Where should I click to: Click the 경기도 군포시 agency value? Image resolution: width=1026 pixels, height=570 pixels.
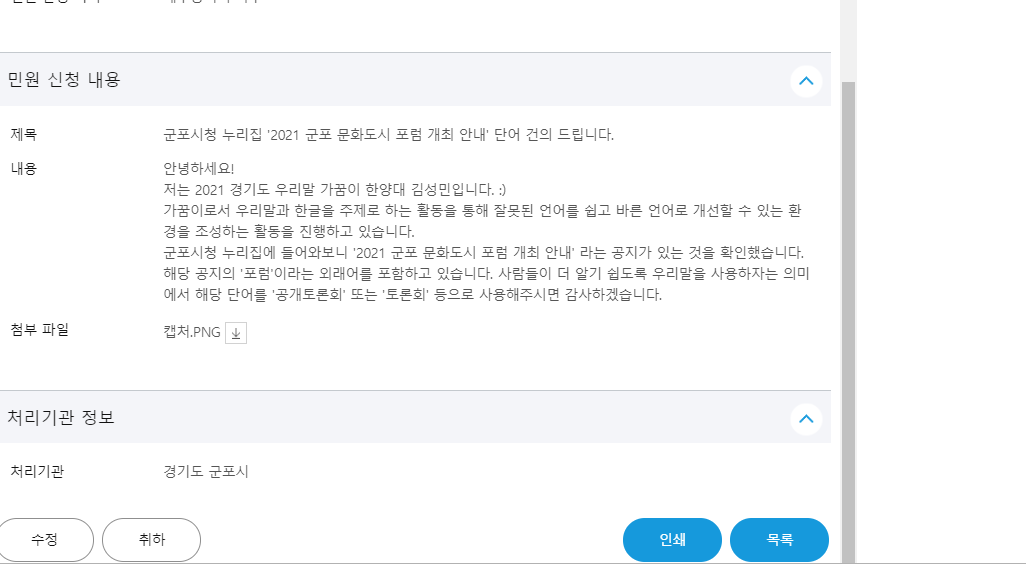tap(206, 471)
